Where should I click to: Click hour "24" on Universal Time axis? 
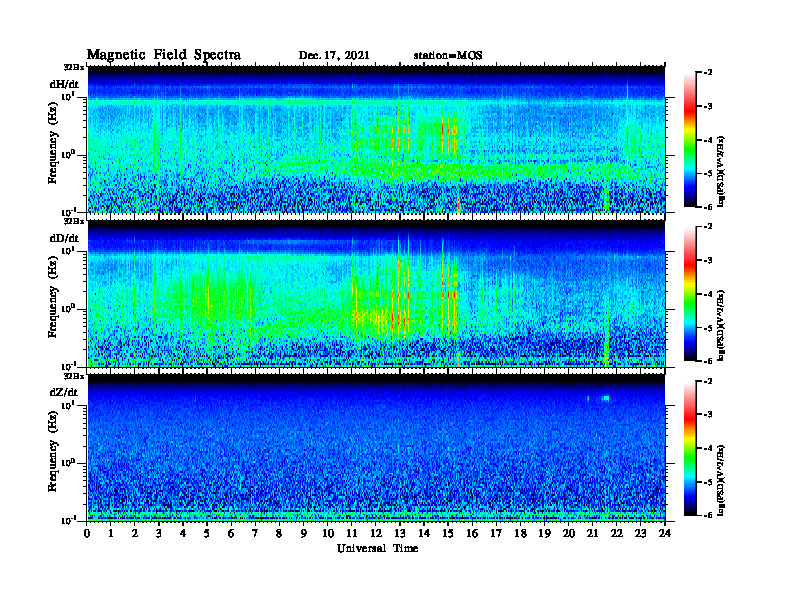point(665,533)
